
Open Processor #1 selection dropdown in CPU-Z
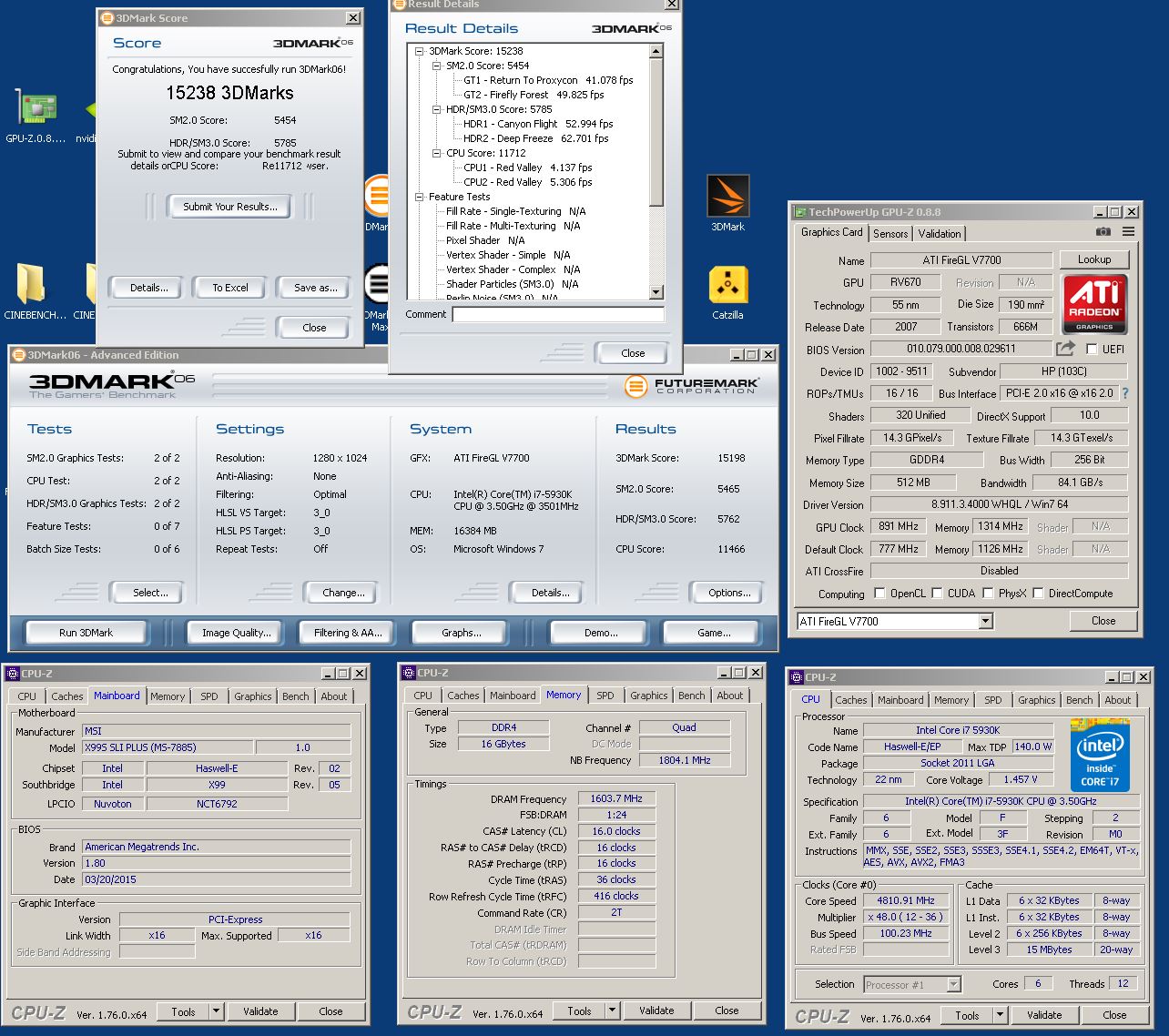tap(954, 984)
